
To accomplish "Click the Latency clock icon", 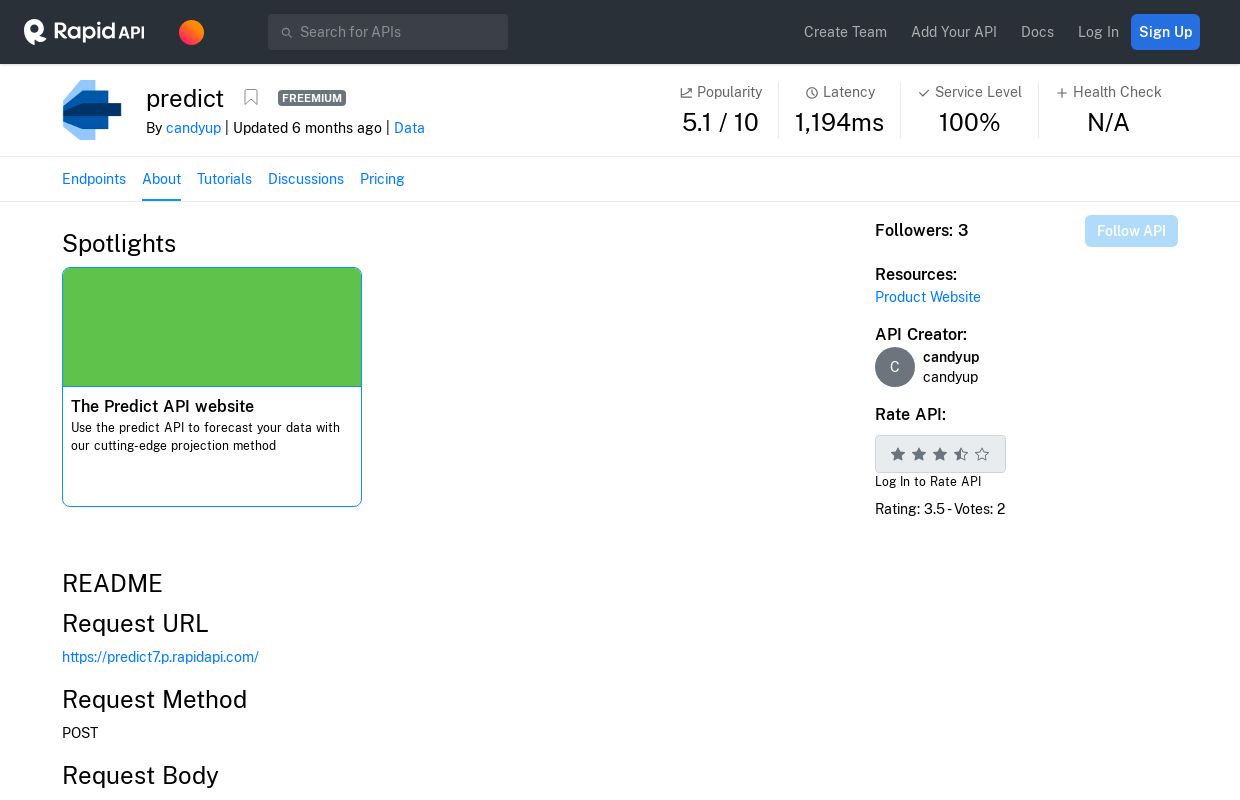I will click(812, 93).
